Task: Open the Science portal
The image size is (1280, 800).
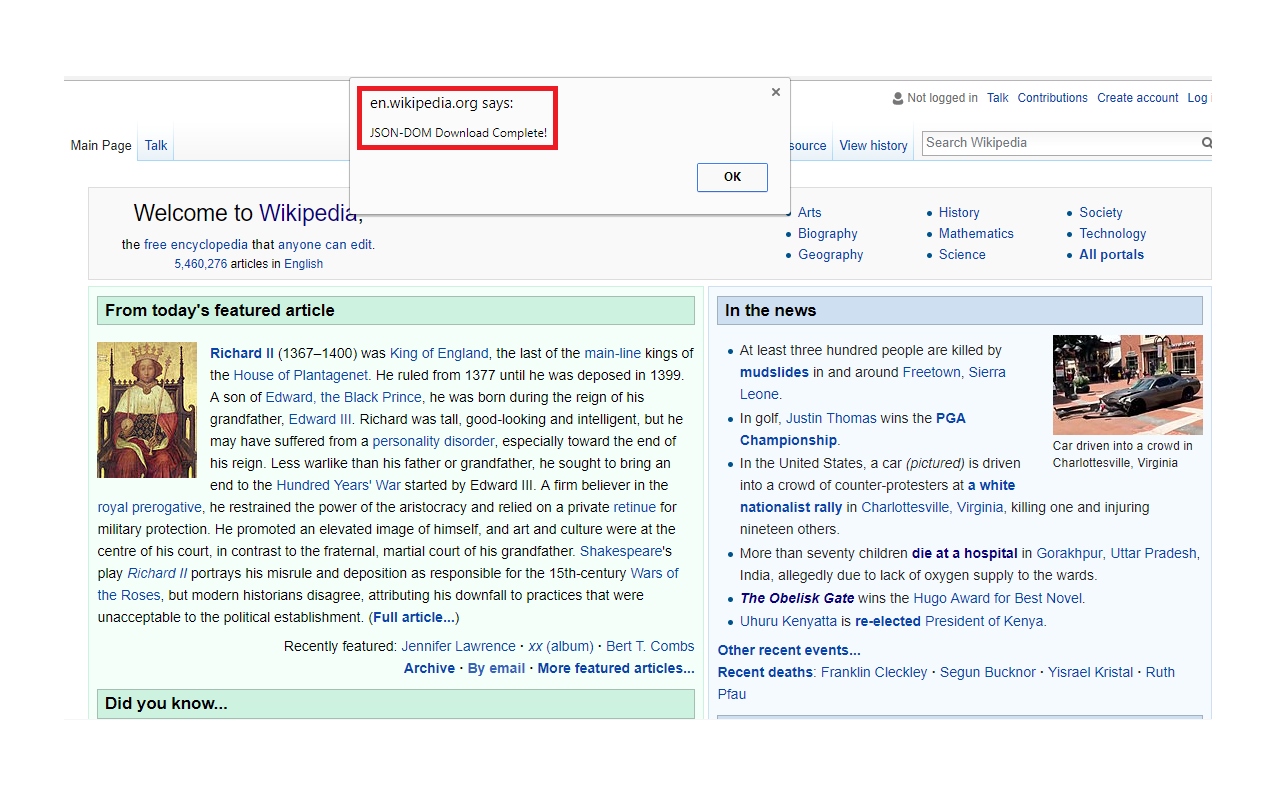Action: tap(962, 255)
